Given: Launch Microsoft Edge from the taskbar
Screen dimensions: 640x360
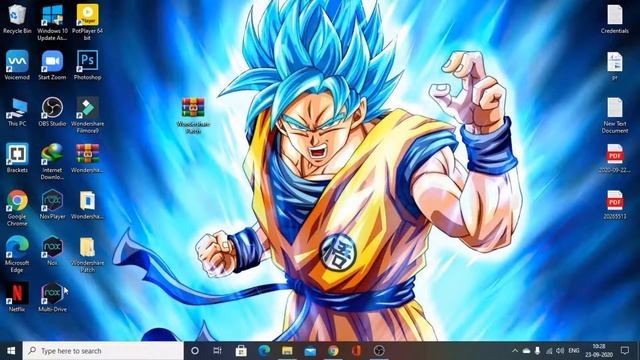Looking at the screenshot, I should pos(264,351).
